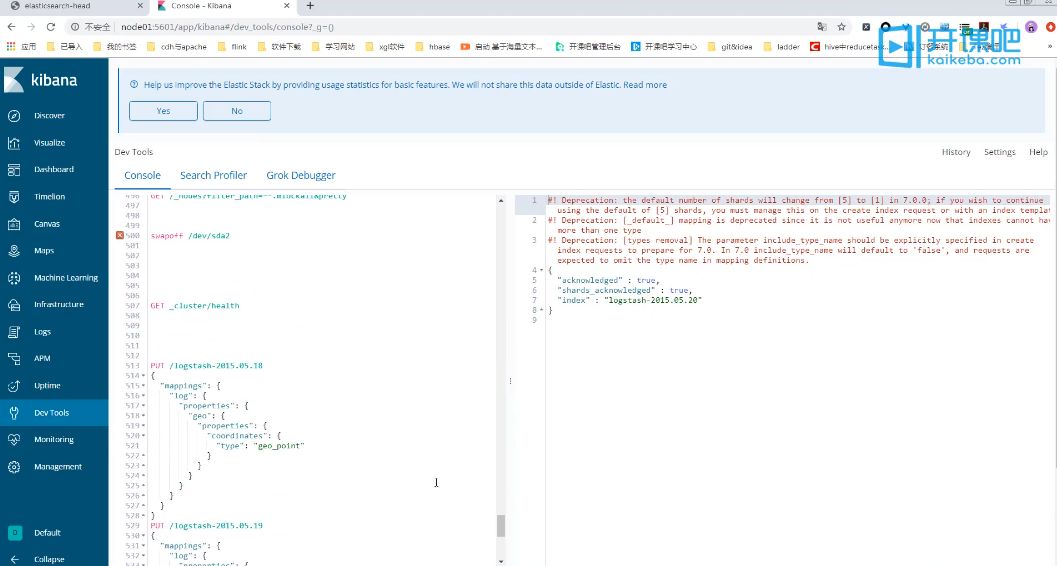
Task: Open the console History panel
Action: (955, 152)
